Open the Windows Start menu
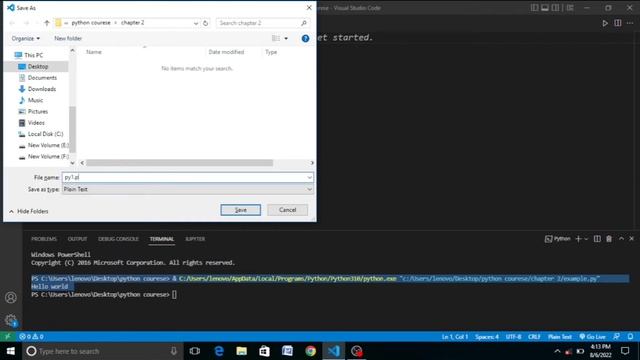Screen dimensions: 640x360 [11, 351]
